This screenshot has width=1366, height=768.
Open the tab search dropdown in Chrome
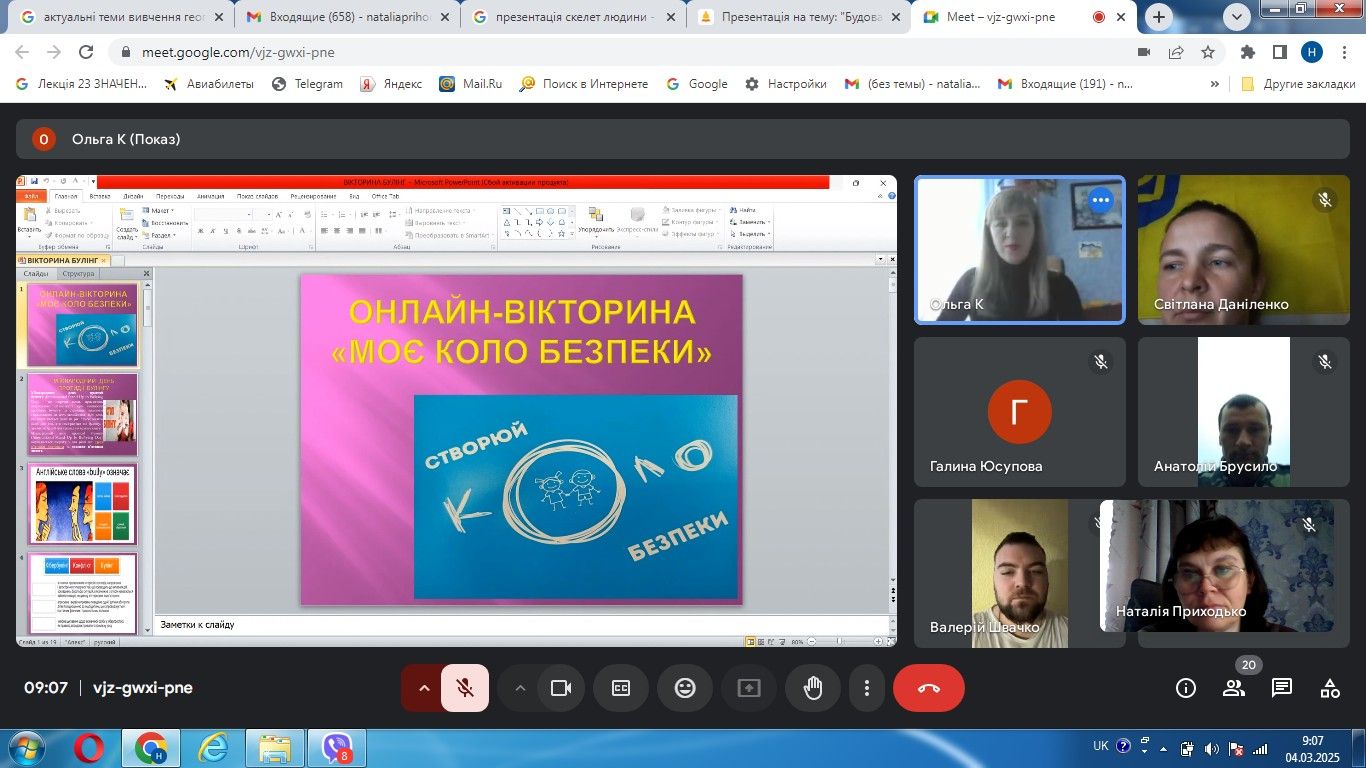(1237, 16)
